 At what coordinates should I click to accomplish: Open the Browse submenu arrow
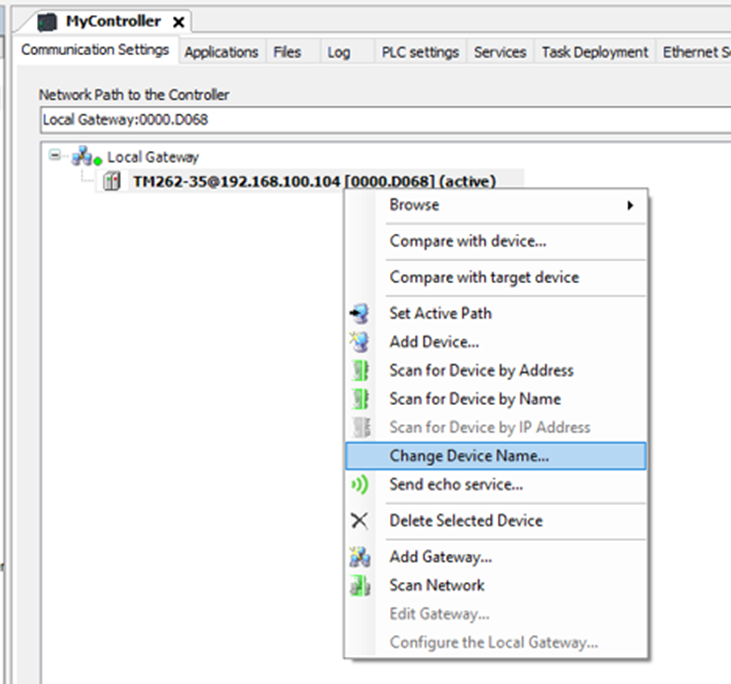point(630,205)
